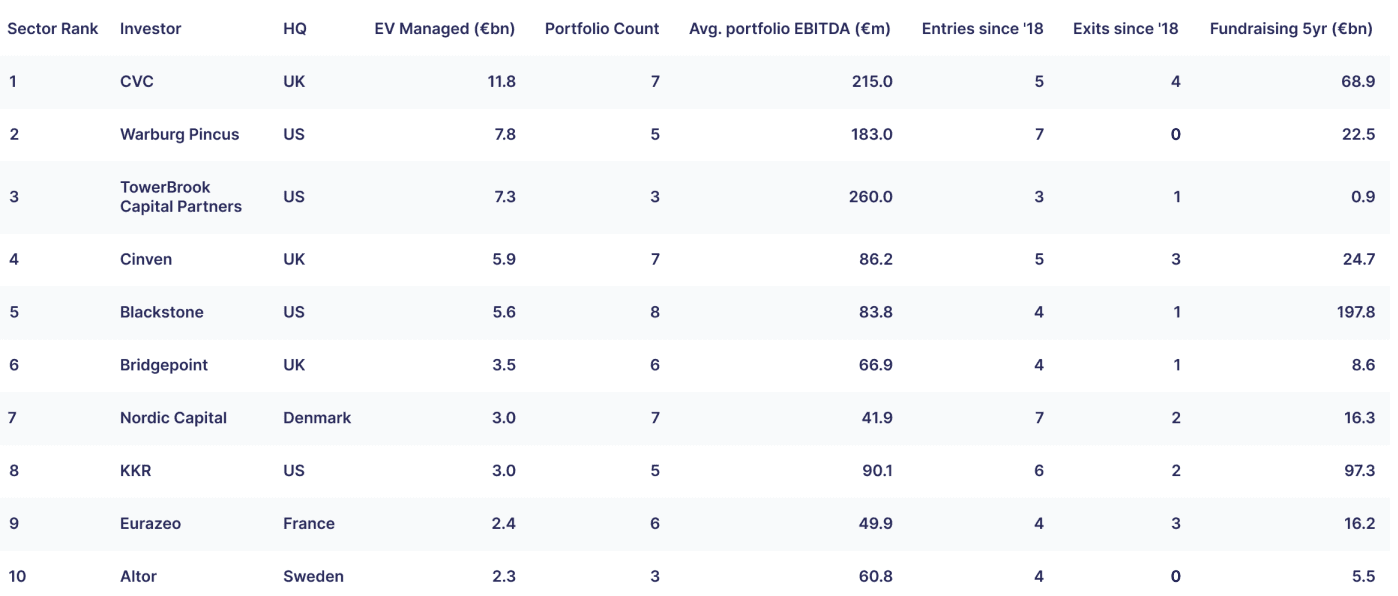The height and width of the screenshot is (596, 1398).
Task: Click CVC's EV Managed value 11.8
Action: pyautogui.click(x=502, y=82)
